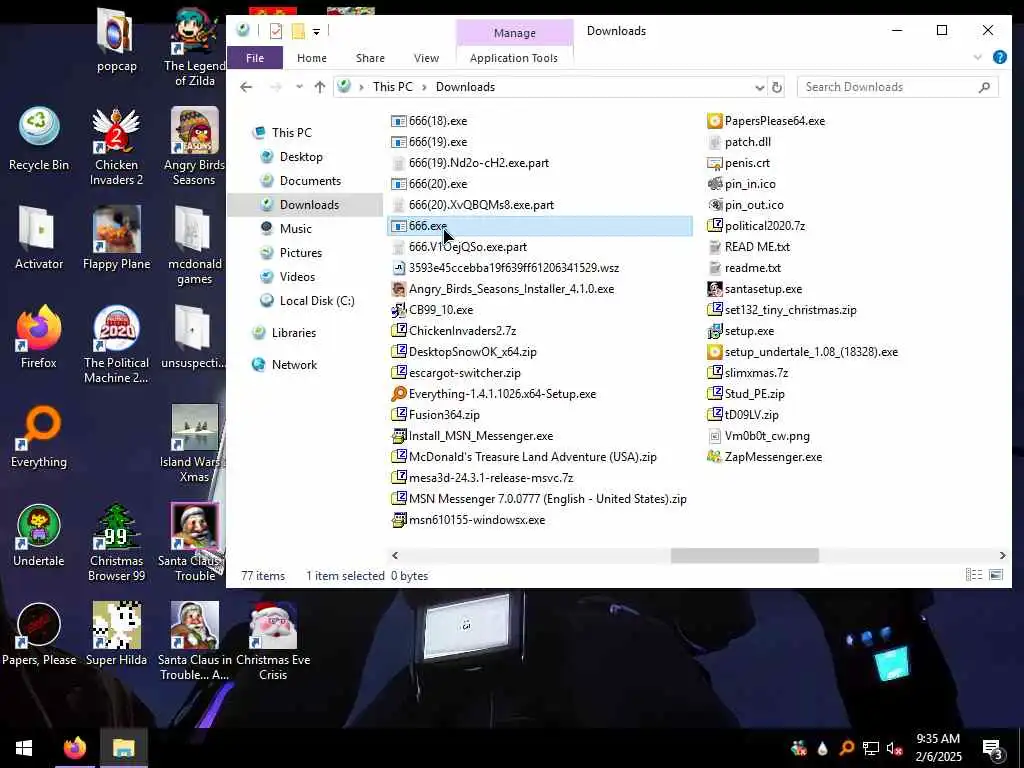Image resolution: width=1024 pixels, height=768 pixels.
Task: Switch to the Home ribbon tab
Action: (x=312, y=57)
